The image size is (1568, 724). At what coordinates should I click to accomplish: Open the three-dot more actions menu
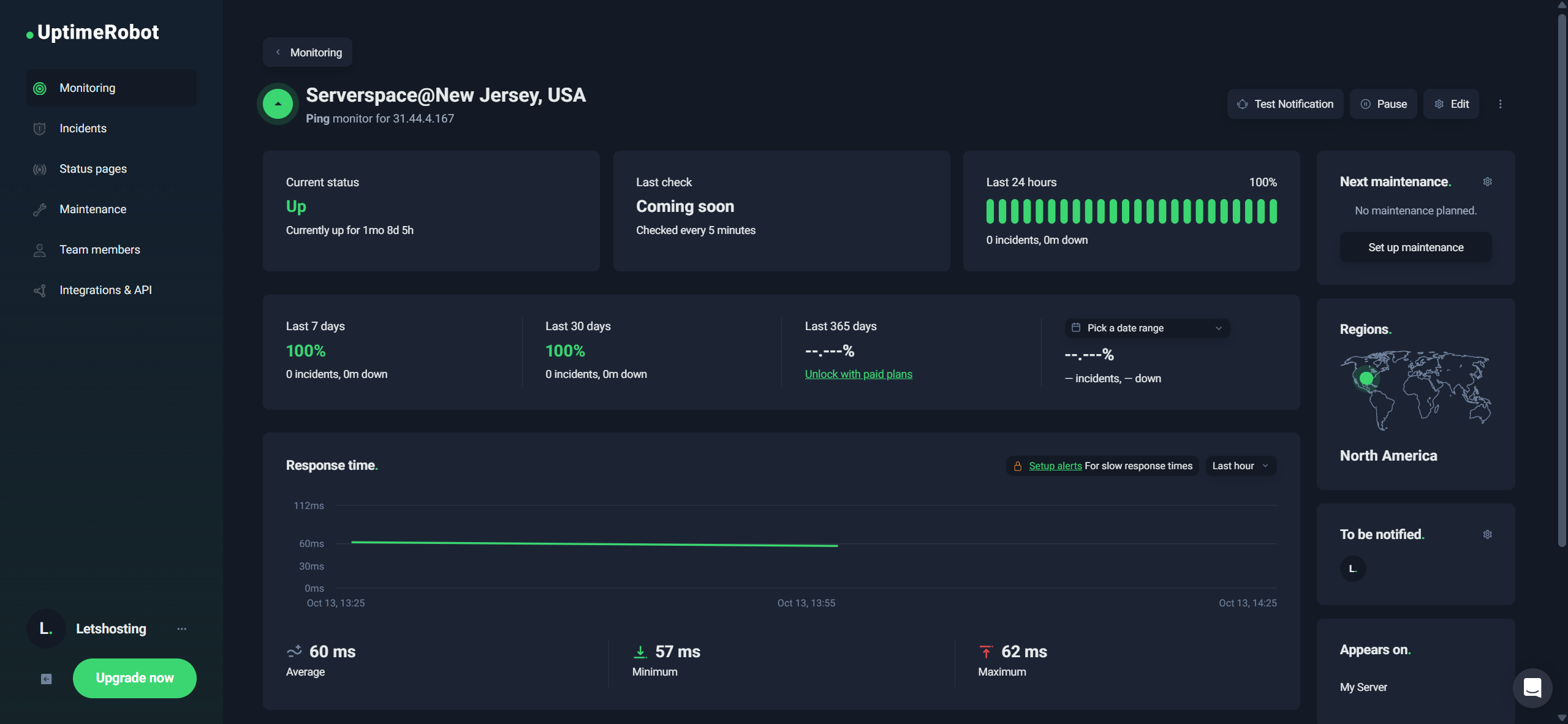[1500, 104]
